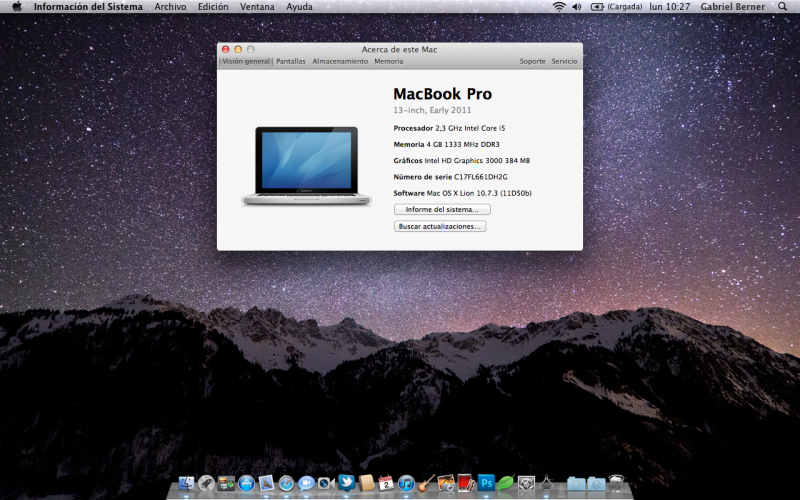Image resolution: width=800 pixels, height=500 pixels.
Task: Open Wi-Fi status menu in menu bar
Action: (x=559, y=7)
